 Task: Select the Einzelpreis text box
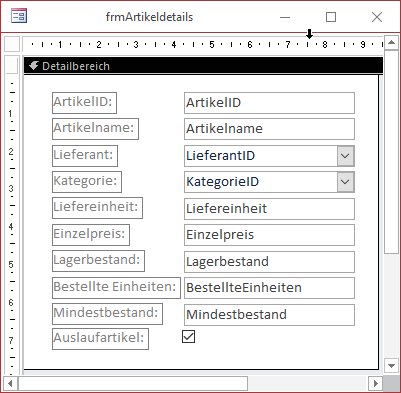[269, 235]
